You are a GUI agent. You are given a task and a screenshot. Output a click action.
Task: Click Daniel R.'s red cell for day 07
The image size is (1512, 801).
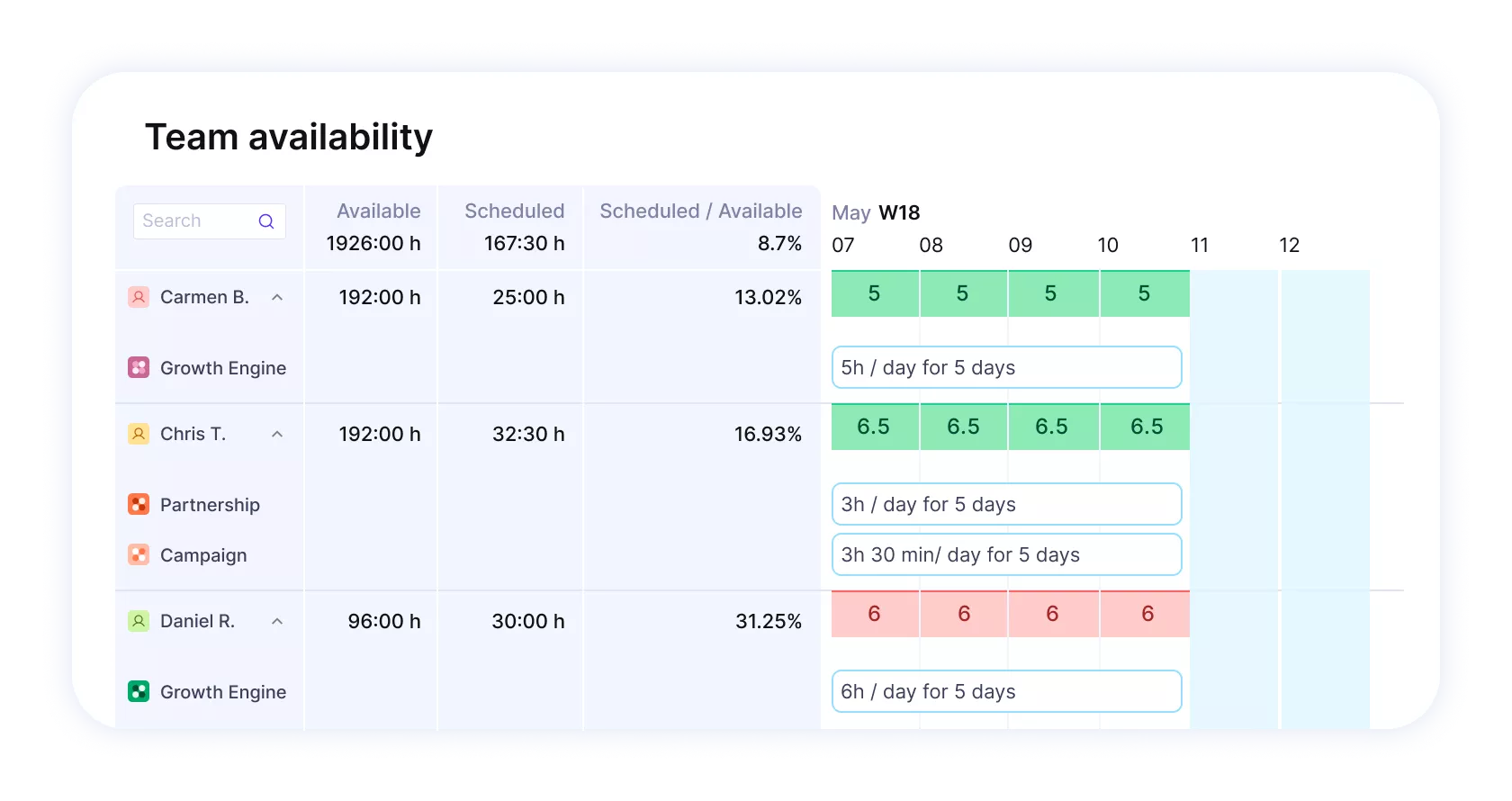point(874,614)
